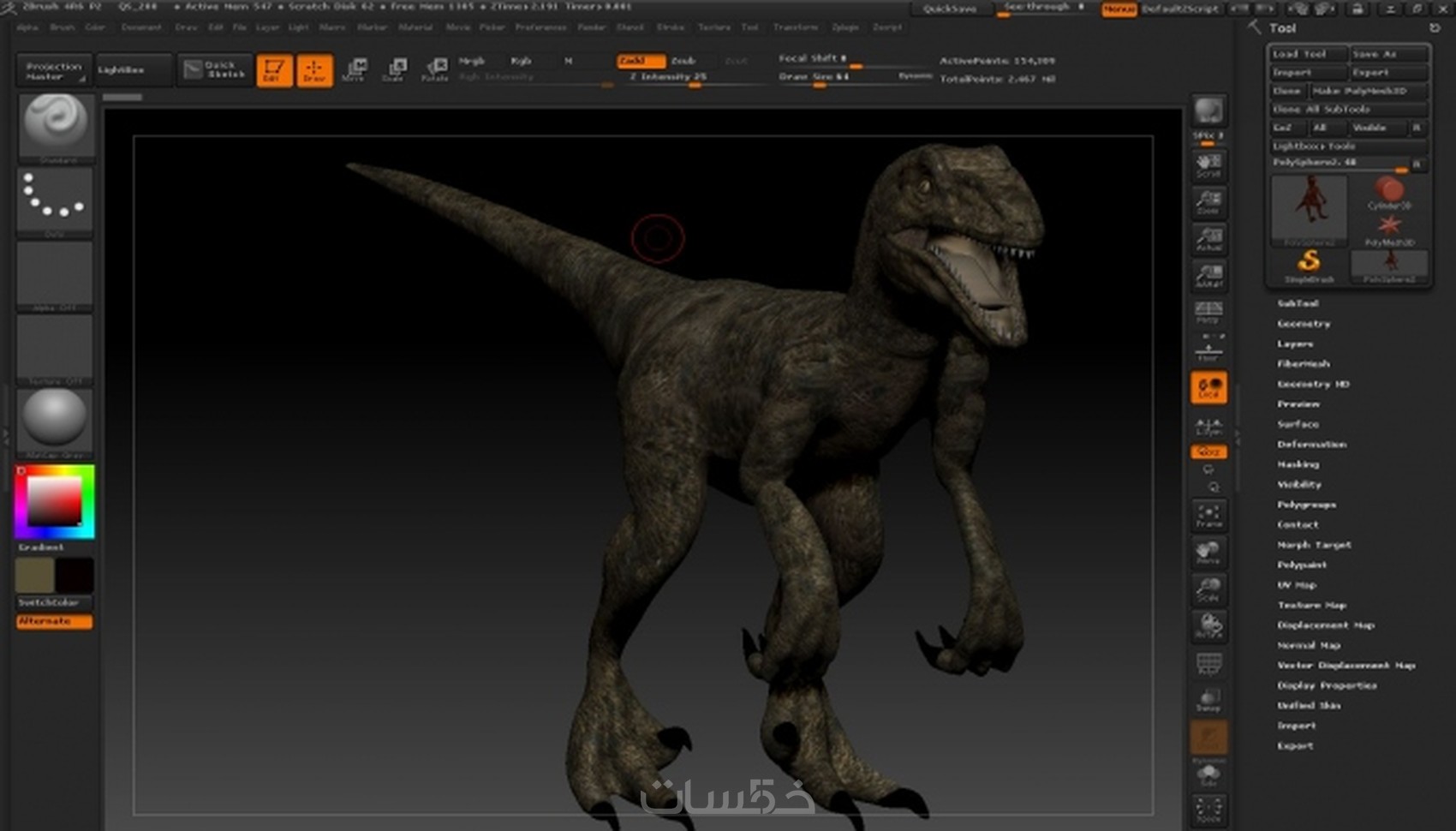Toggle the Local symmetry button in side shelf

point(1208,387)
